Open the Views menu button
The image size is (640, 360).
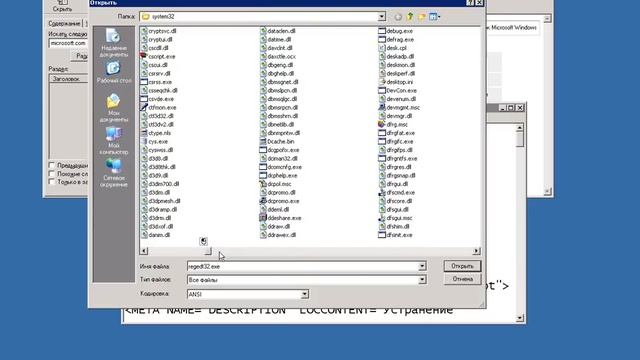click(x=434, y=17)
